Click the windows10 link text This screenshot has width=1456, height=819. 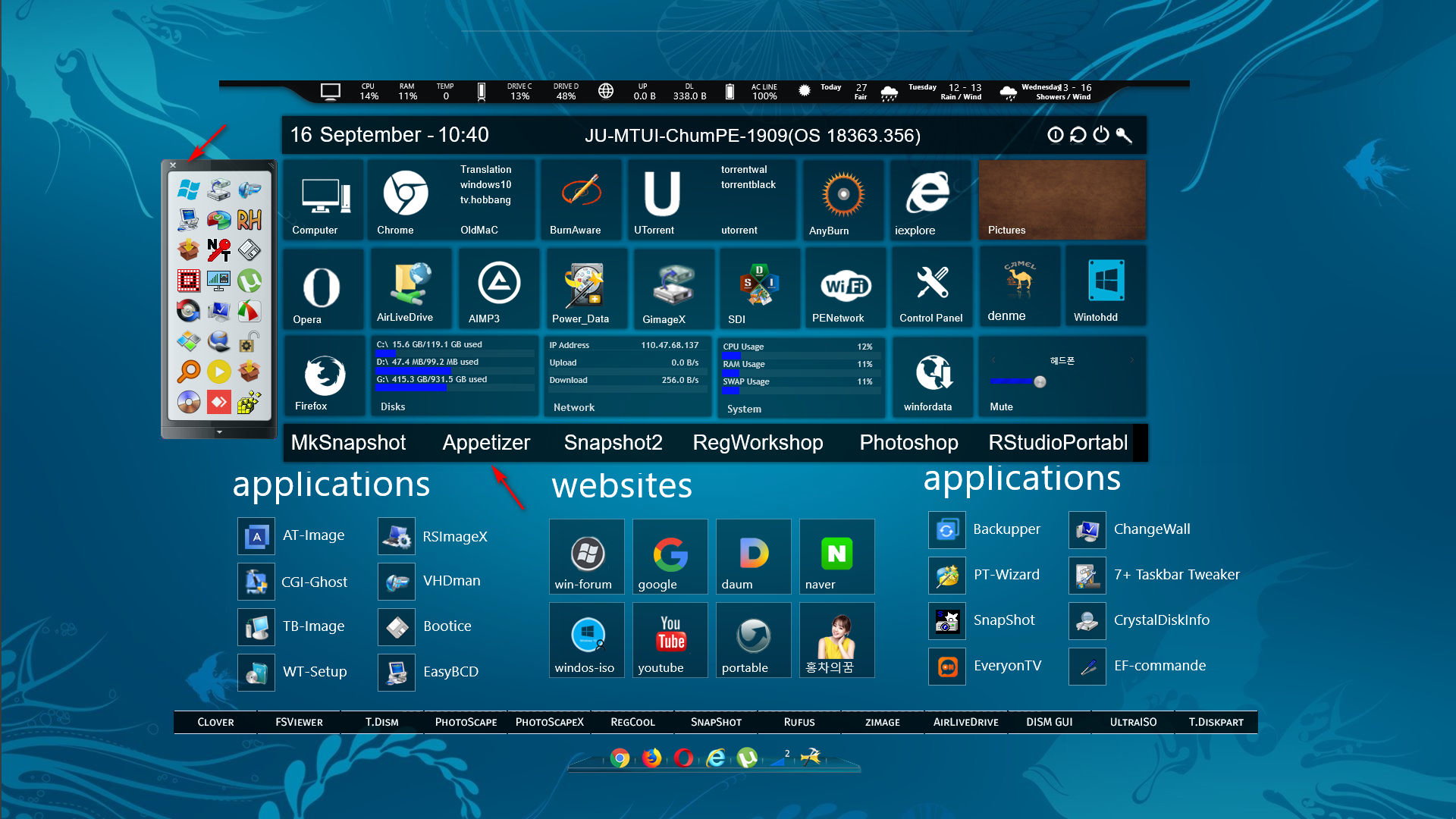pos(485,184)
